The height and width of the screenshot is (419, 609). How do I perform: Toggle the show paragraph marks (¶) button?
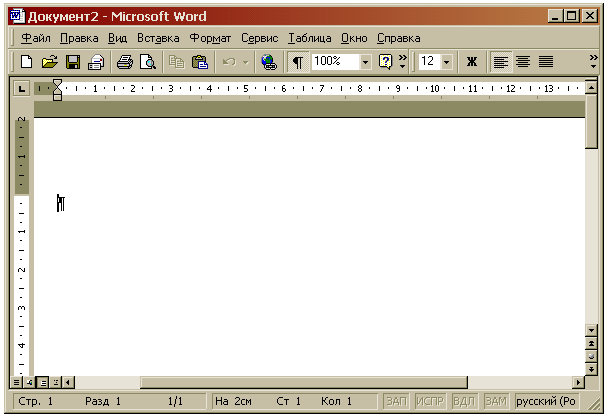[x=298, y=62]
